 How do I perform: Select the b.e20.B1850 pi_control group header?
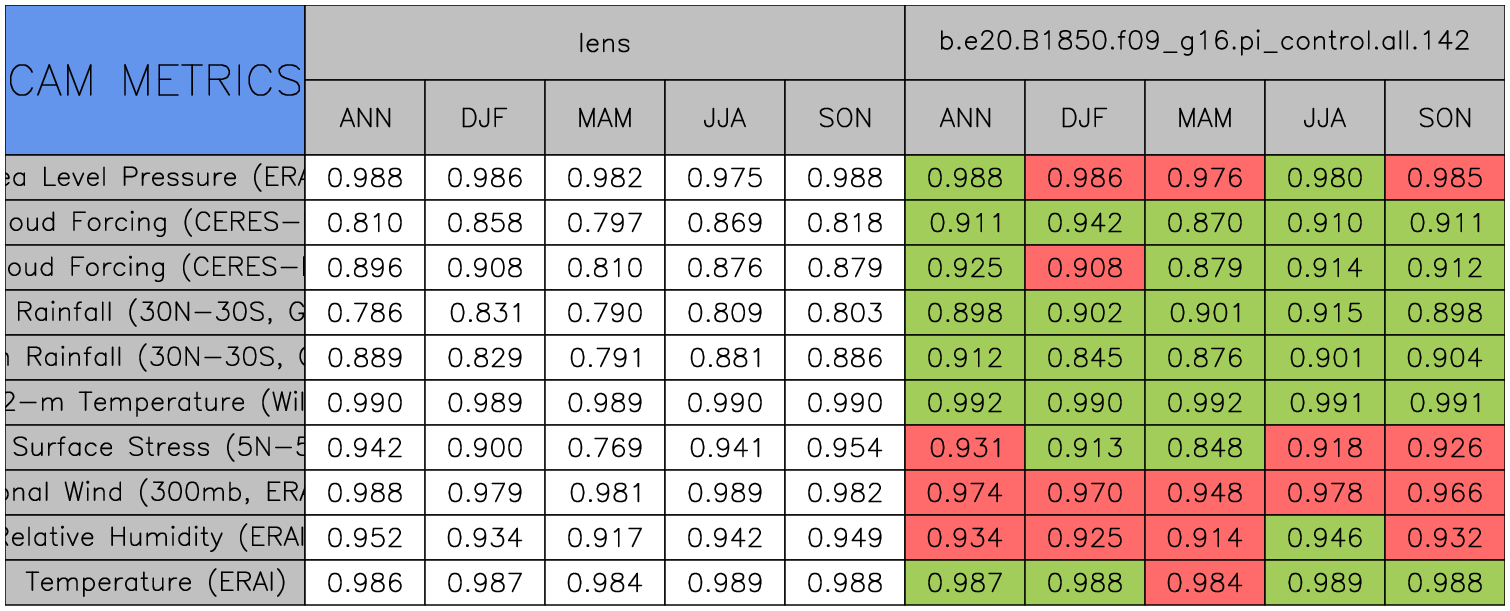click(1204, 42)
